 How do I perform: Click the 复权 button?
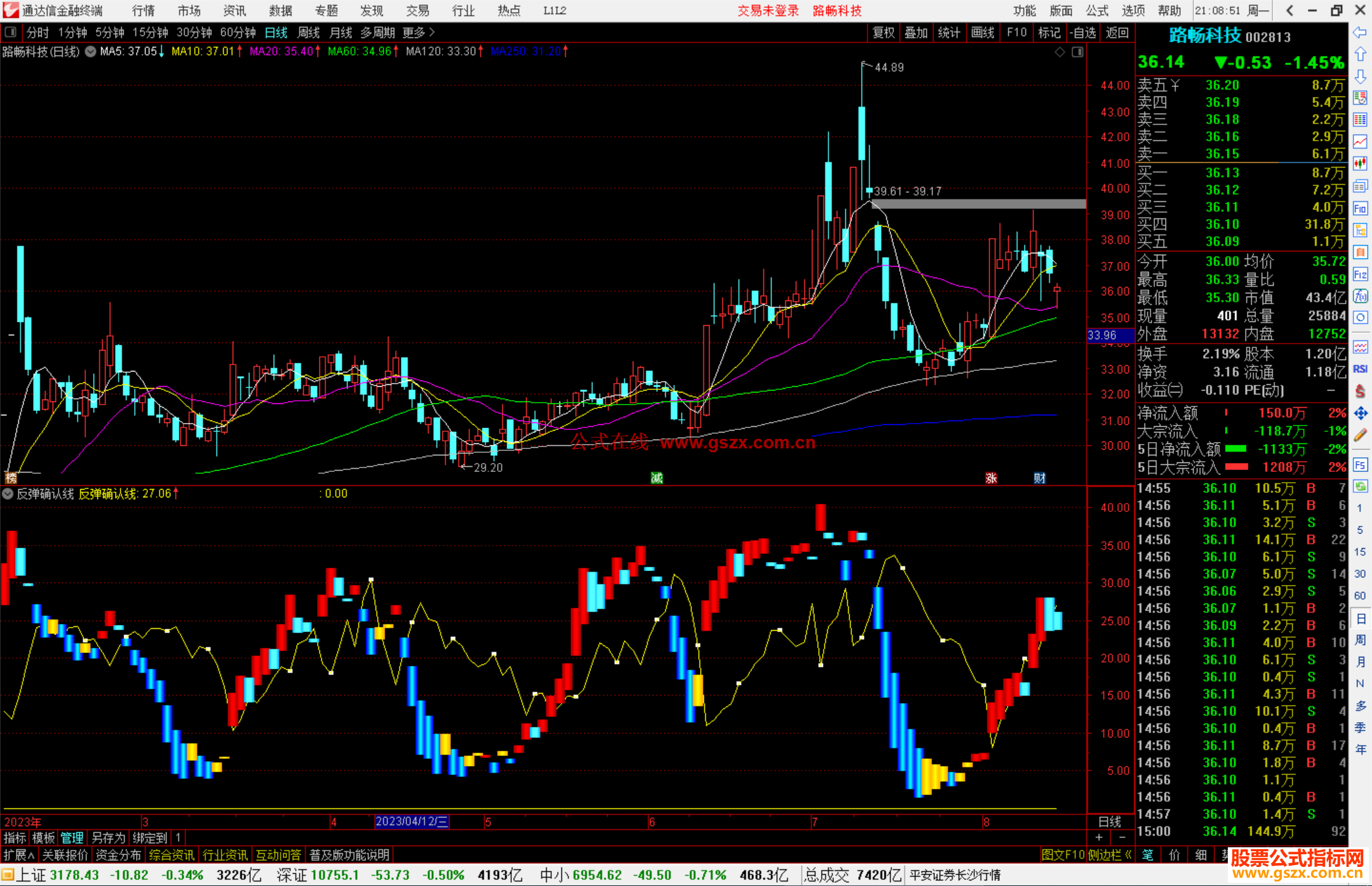[x=884, y=32]
